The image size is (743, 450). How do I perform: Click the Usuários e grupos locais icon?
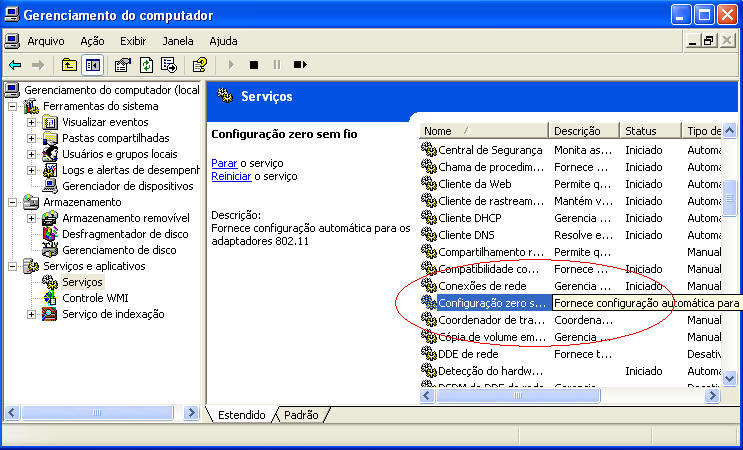[x=50, y=154]
